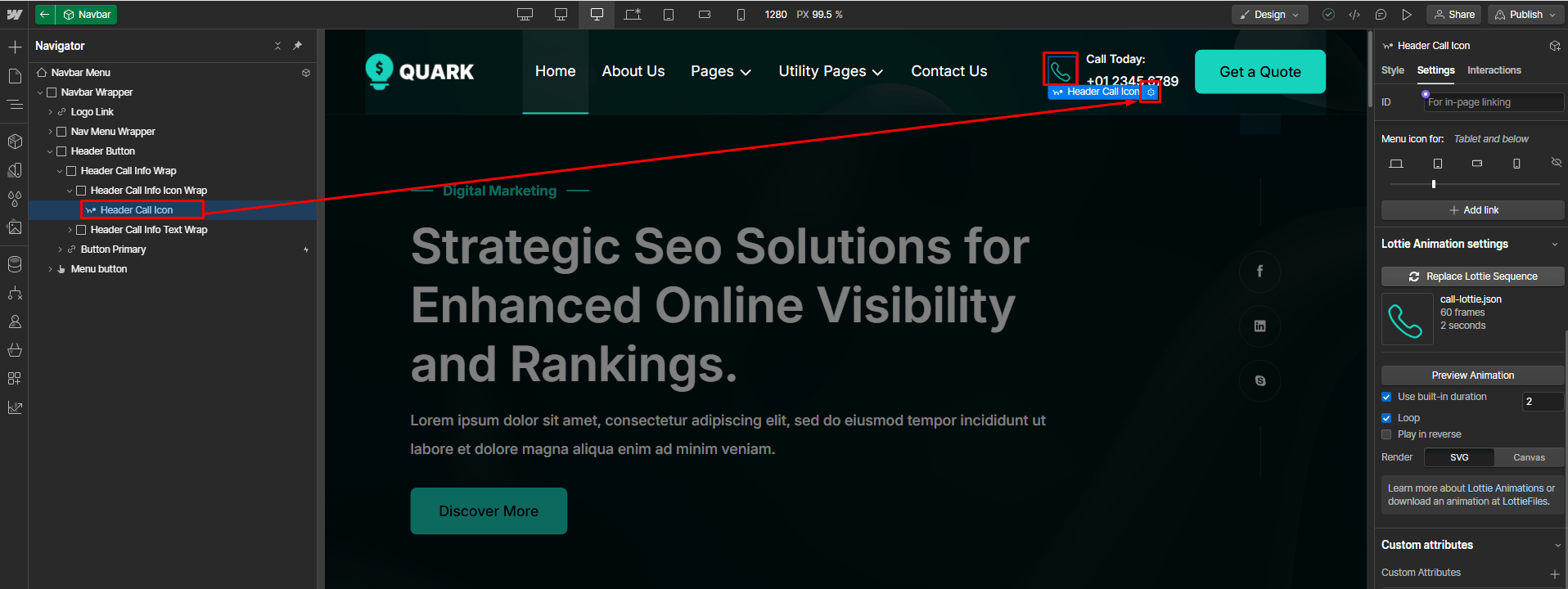Switch to mobile portrait breakpoint
Viewport: 1568px width, 589px height.
tap(741, 15)
